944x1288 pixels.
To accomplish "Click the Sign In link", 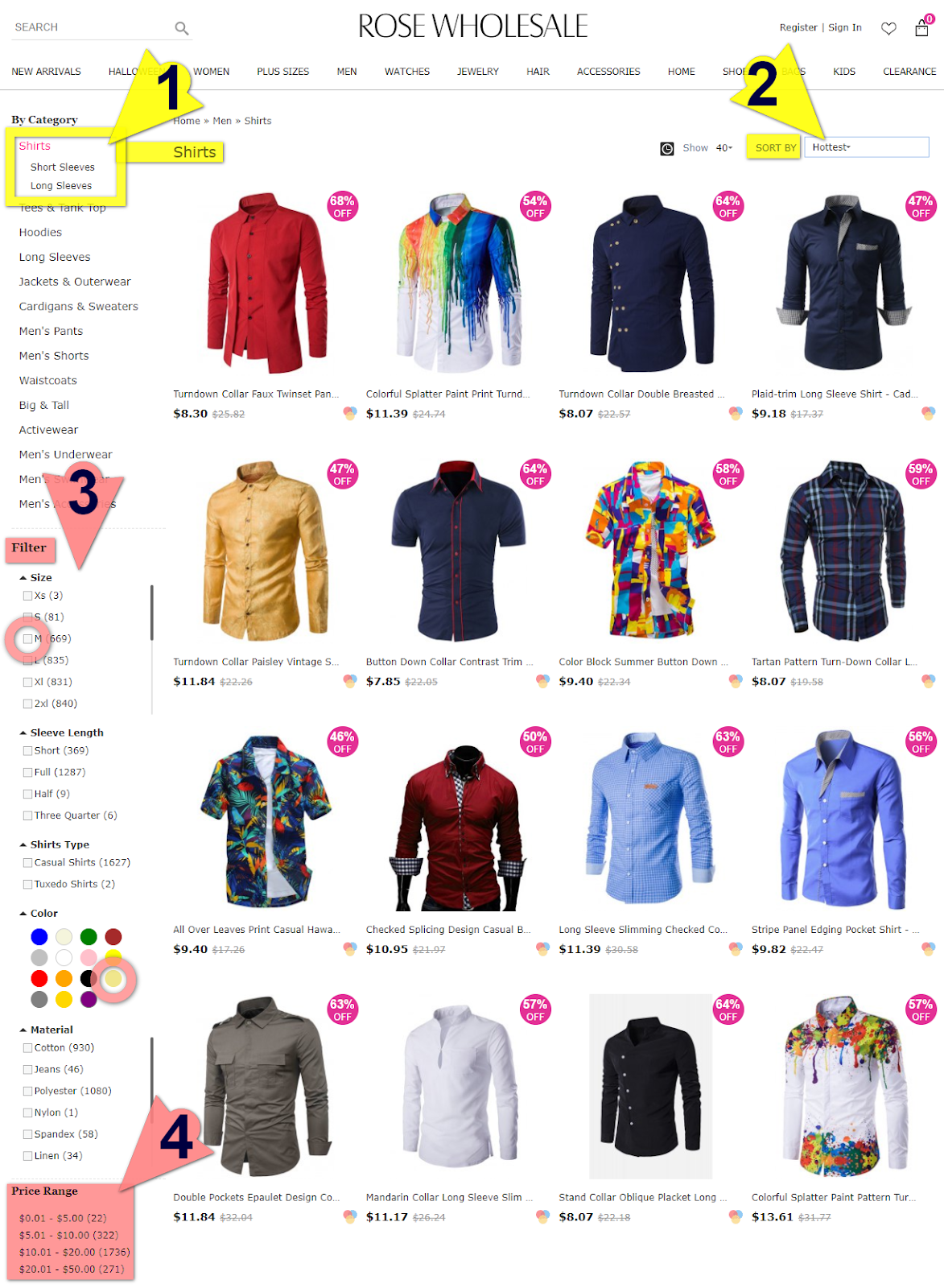I will point(845,27).
